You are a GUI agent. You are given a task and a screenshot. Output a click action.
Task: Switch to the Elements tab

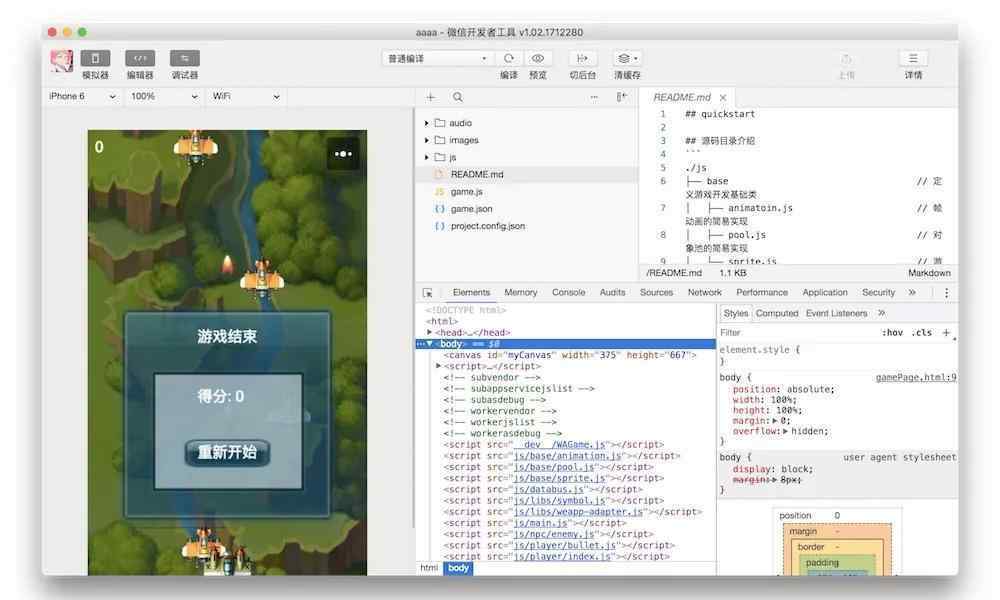point(471,293)
